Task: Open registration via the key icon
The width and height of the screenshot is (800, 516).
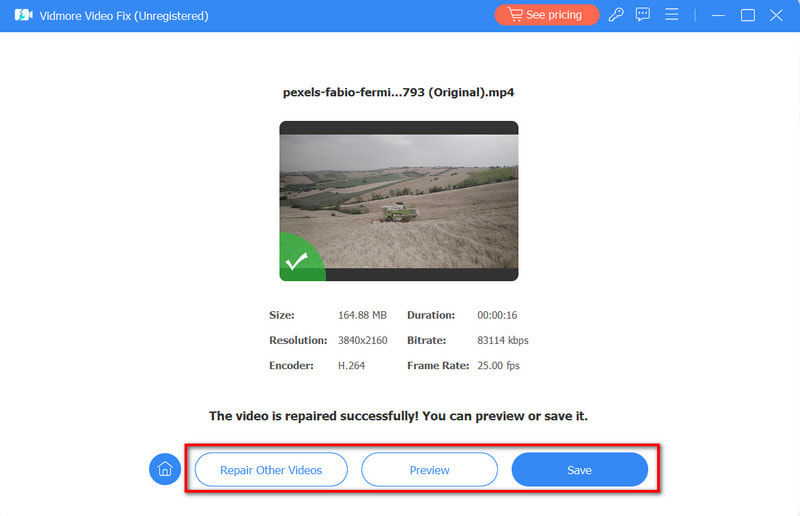Action: (616, 15)
